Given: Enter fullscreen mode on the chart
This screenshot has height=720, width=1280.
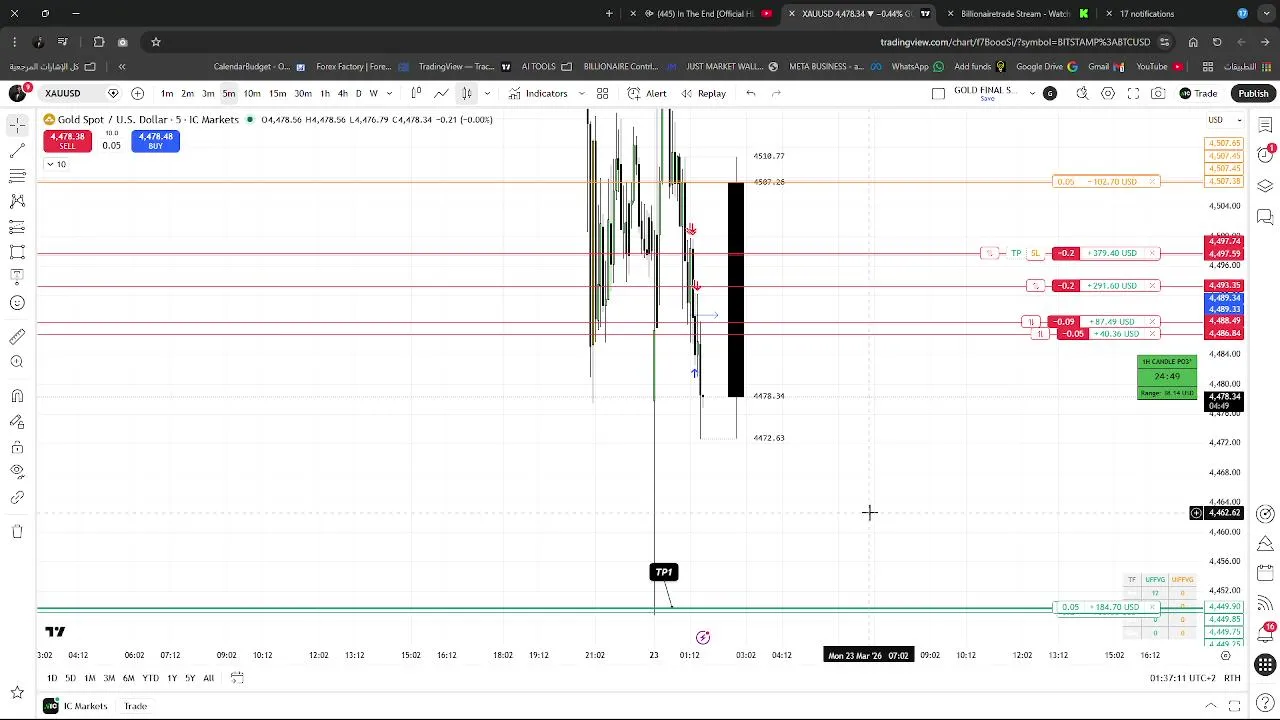Looking at the screenshot, I should pyautogui.click(x=1133, y=93).
